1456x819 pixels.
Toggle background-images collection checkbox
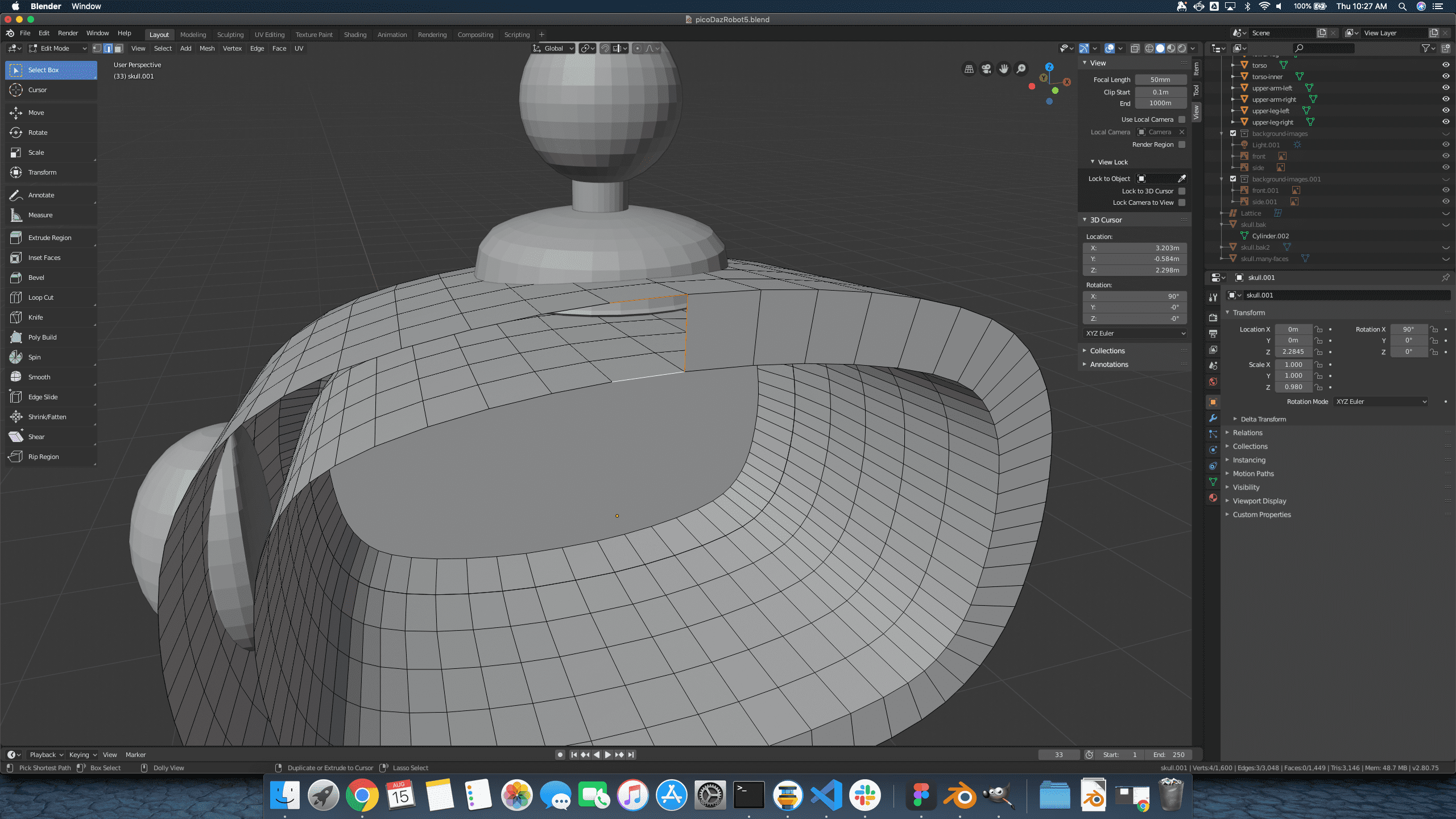pyautogui.click(x=1233, y=133)
